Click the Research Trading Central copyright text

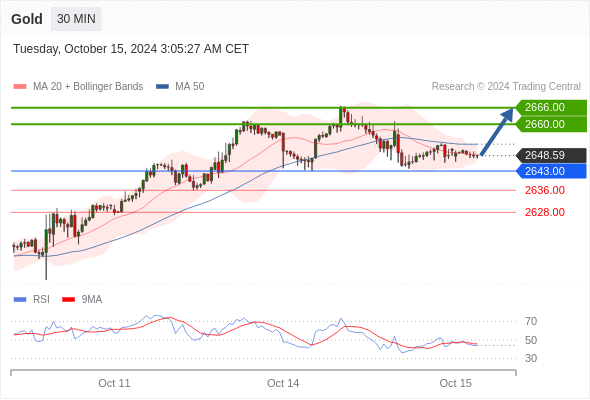coord(506,87)
